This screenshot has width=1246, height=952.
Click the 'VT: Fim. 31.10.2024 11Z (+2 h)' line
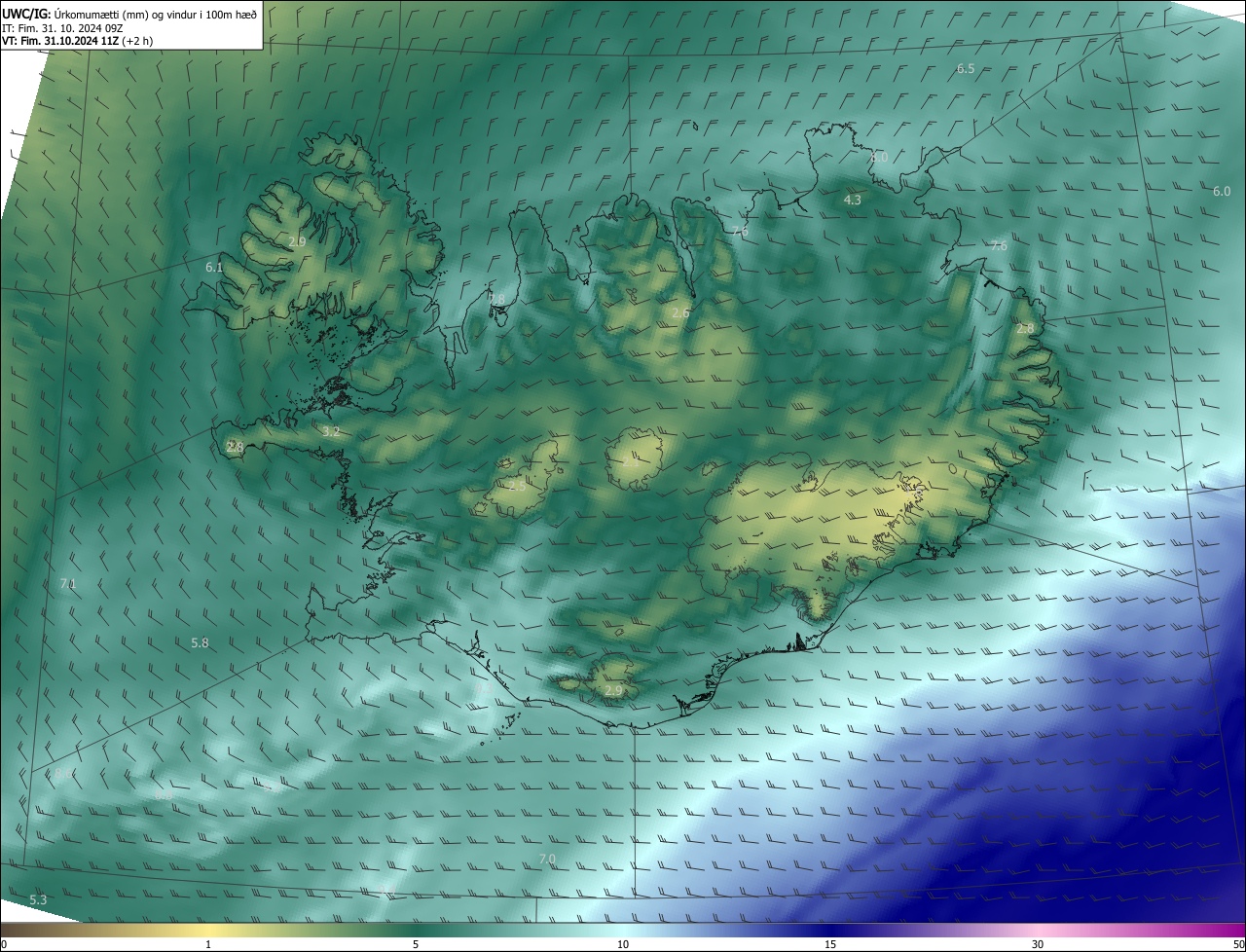pyautogui.click(x=77, y=41)
